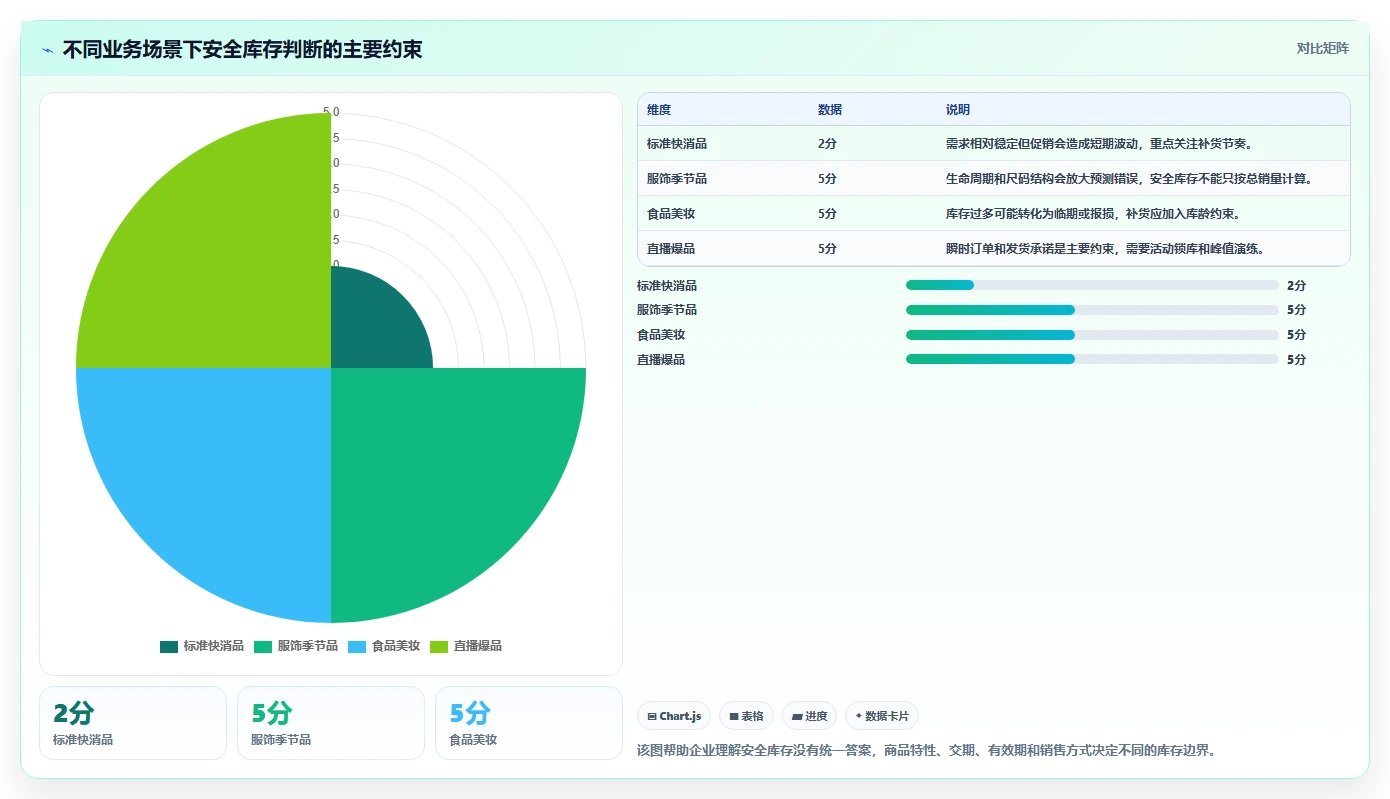Click the 食品美妆 progress bar
The width and height of the screenshot is (1390, 799).
[x=1092, y=335]
